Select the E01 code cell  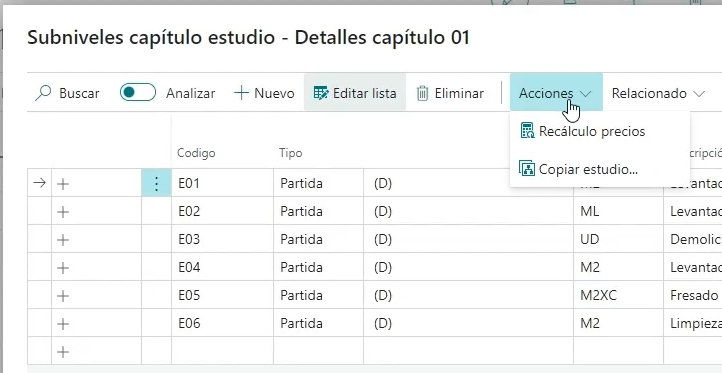222,183
